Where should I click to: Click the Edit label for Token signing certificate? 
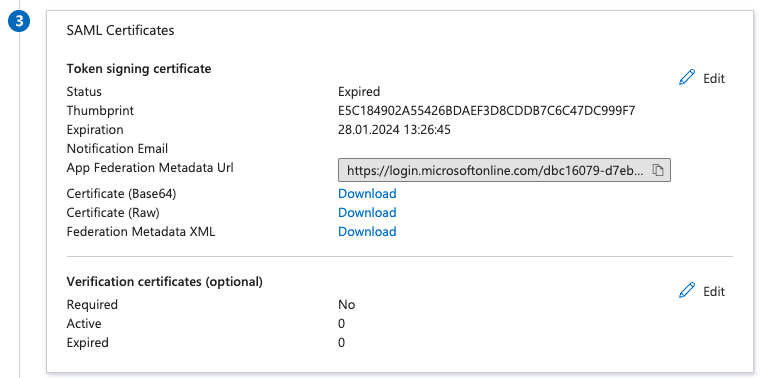pyautogui.click(x=714, y=79)
